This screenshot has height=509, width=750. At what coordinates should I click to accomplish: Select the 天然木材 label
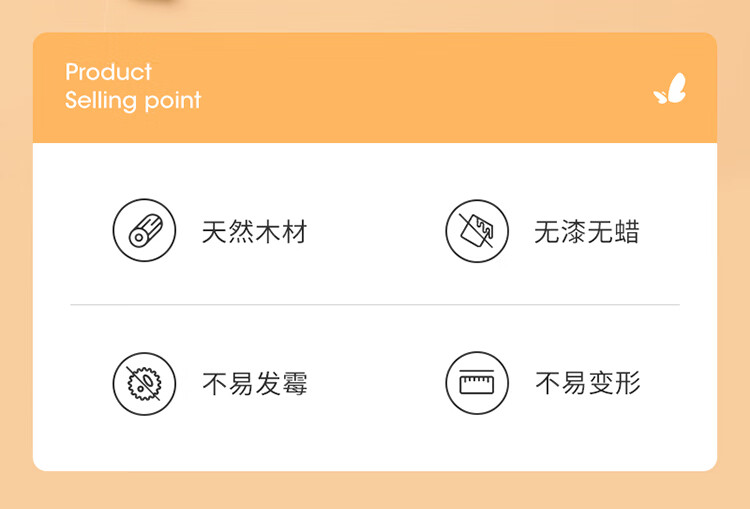coord(254,232)
